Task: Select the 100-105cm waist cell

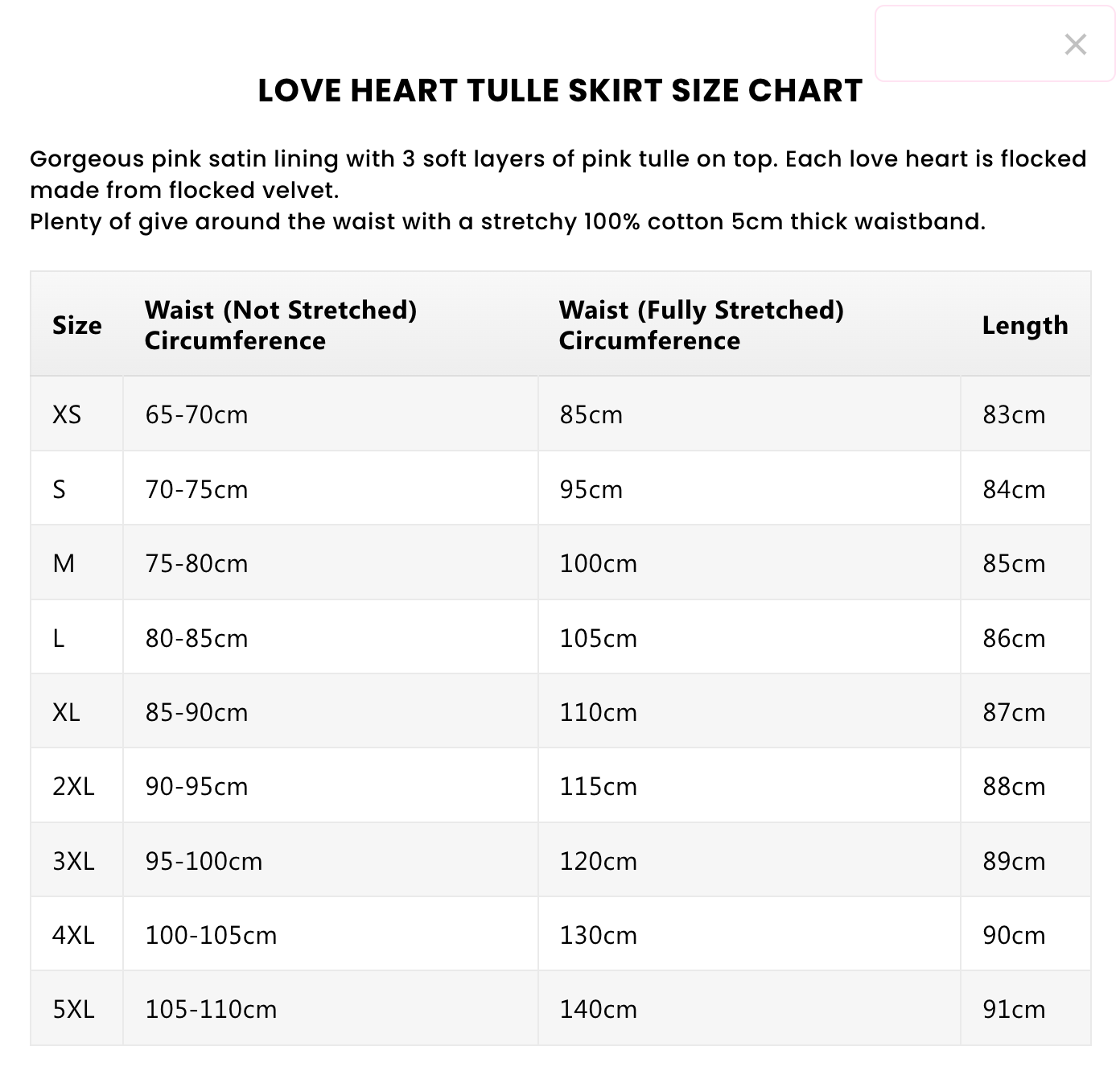Action: click(211, 934)
